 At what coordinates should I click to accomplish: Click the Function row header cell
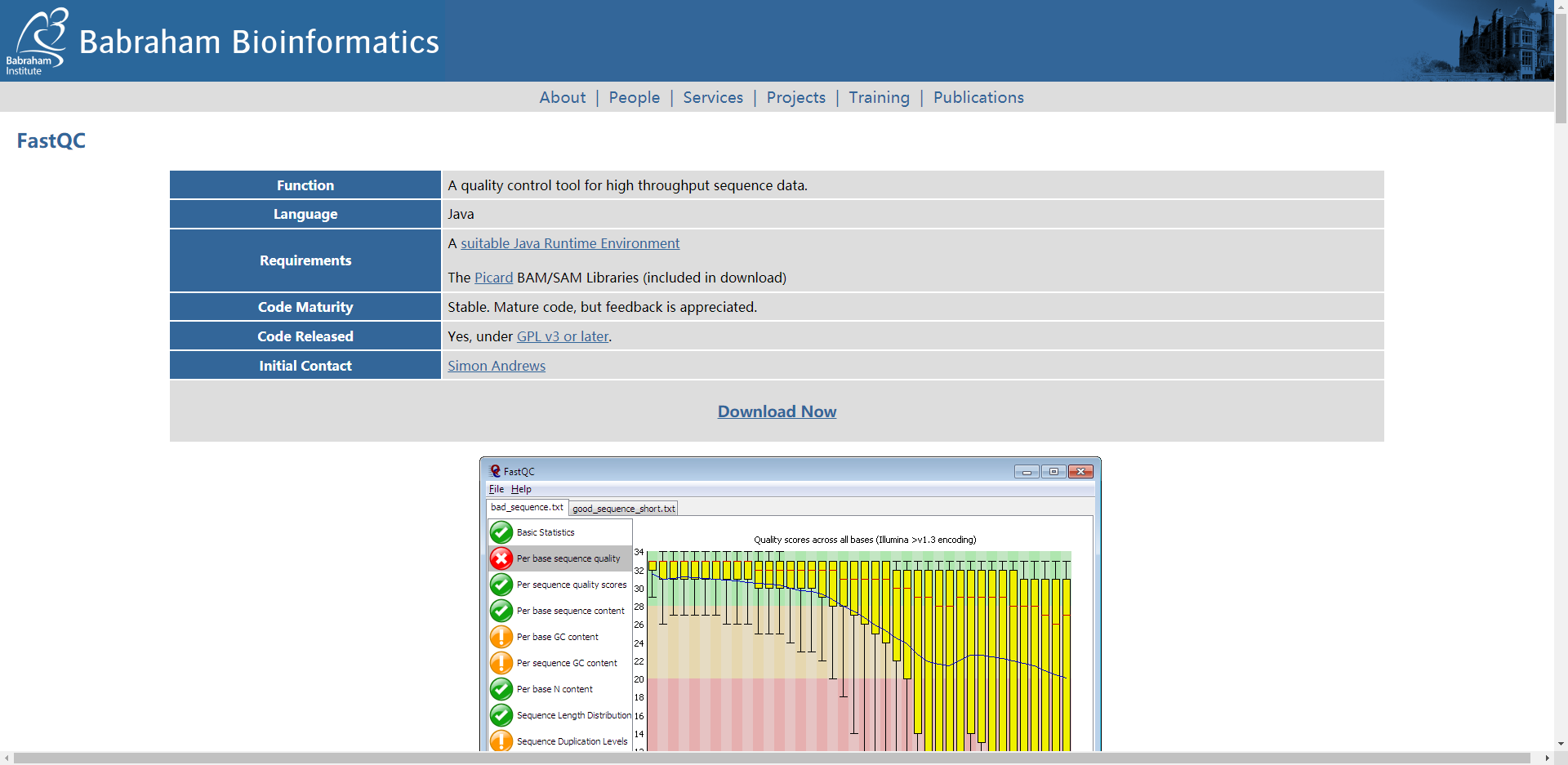pyautogui.click(x=305, y=185)
